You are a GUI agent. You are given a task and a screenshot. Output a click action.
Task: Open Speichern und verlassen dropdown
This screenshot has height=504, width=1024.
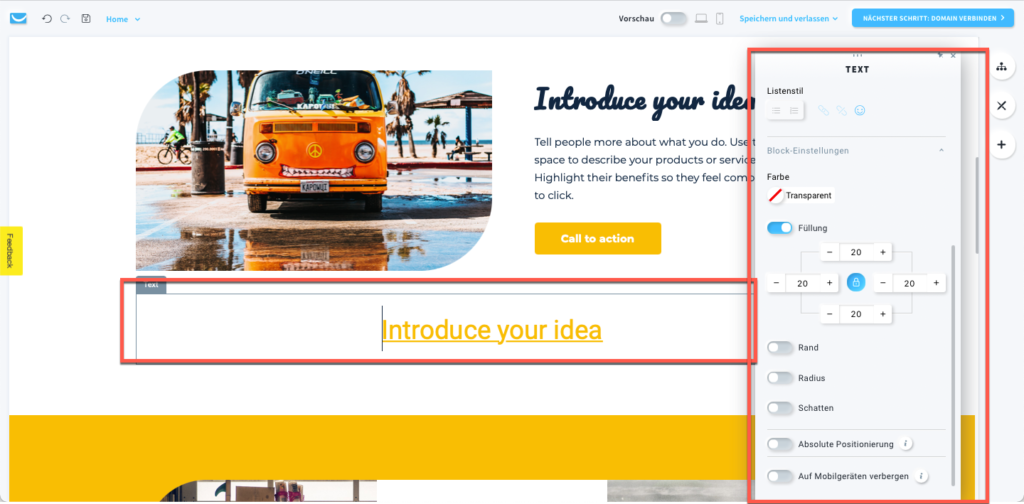click(788, 19)
